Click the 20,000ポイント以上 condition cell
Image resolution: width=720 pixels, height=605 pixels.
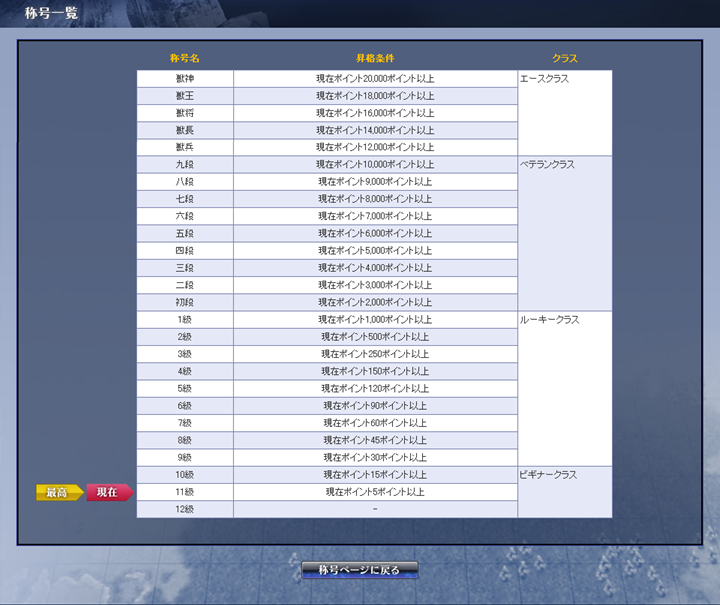(x=375, y=78)
